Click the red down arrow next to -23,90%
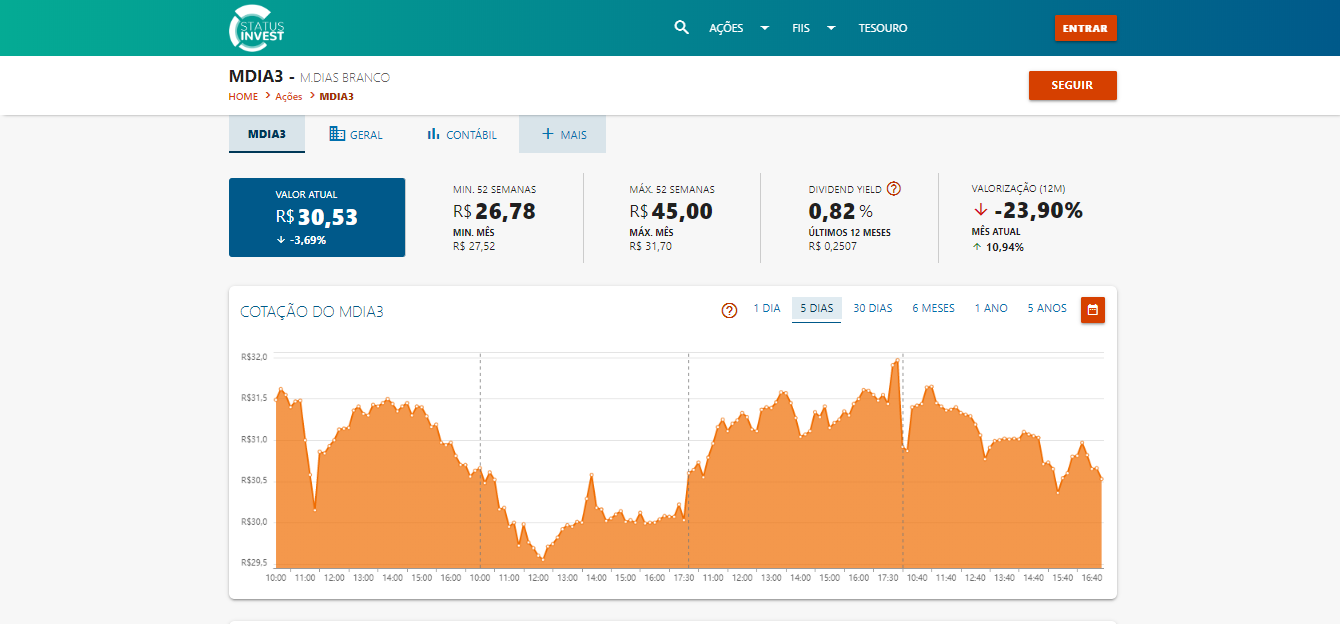This screenshot has width=1340, height=624. click(981, 210)
